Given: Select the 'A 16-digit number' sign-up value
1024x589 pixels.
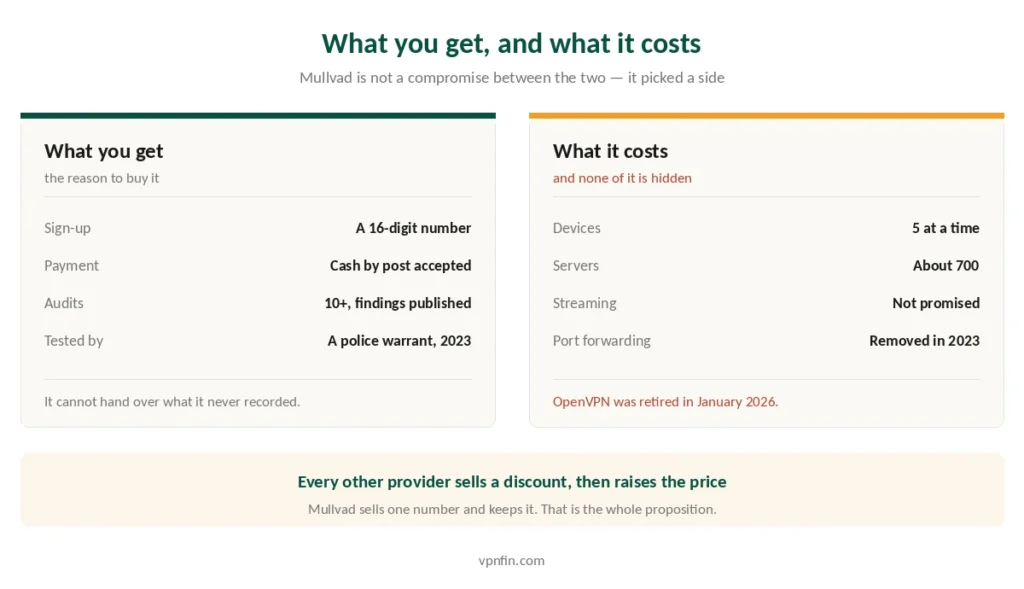Looking at the screenshot, I should 413,228.
